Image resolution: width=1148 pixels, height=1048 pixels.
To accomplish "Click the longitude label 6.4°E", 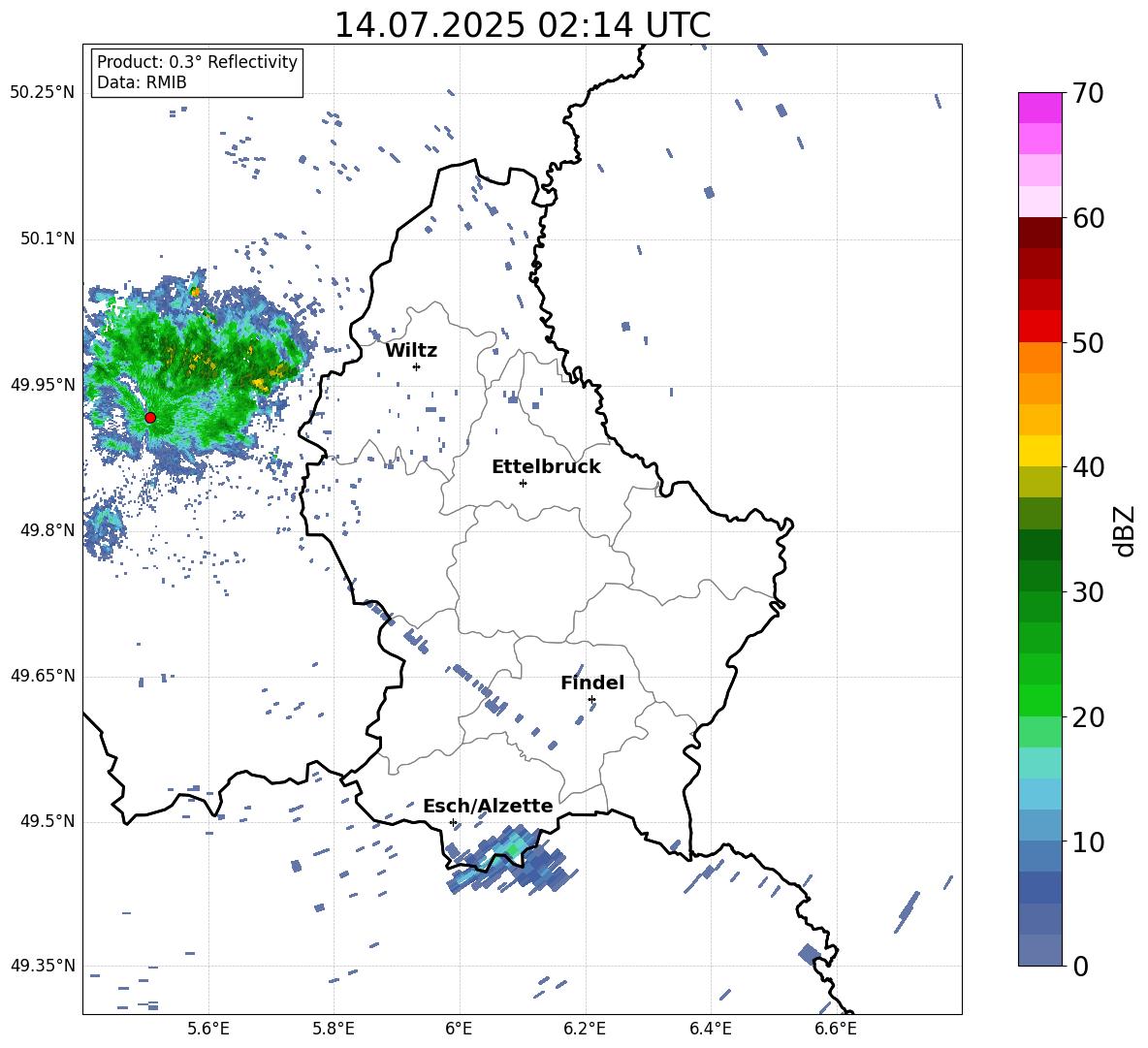I will pos(710,1029).
